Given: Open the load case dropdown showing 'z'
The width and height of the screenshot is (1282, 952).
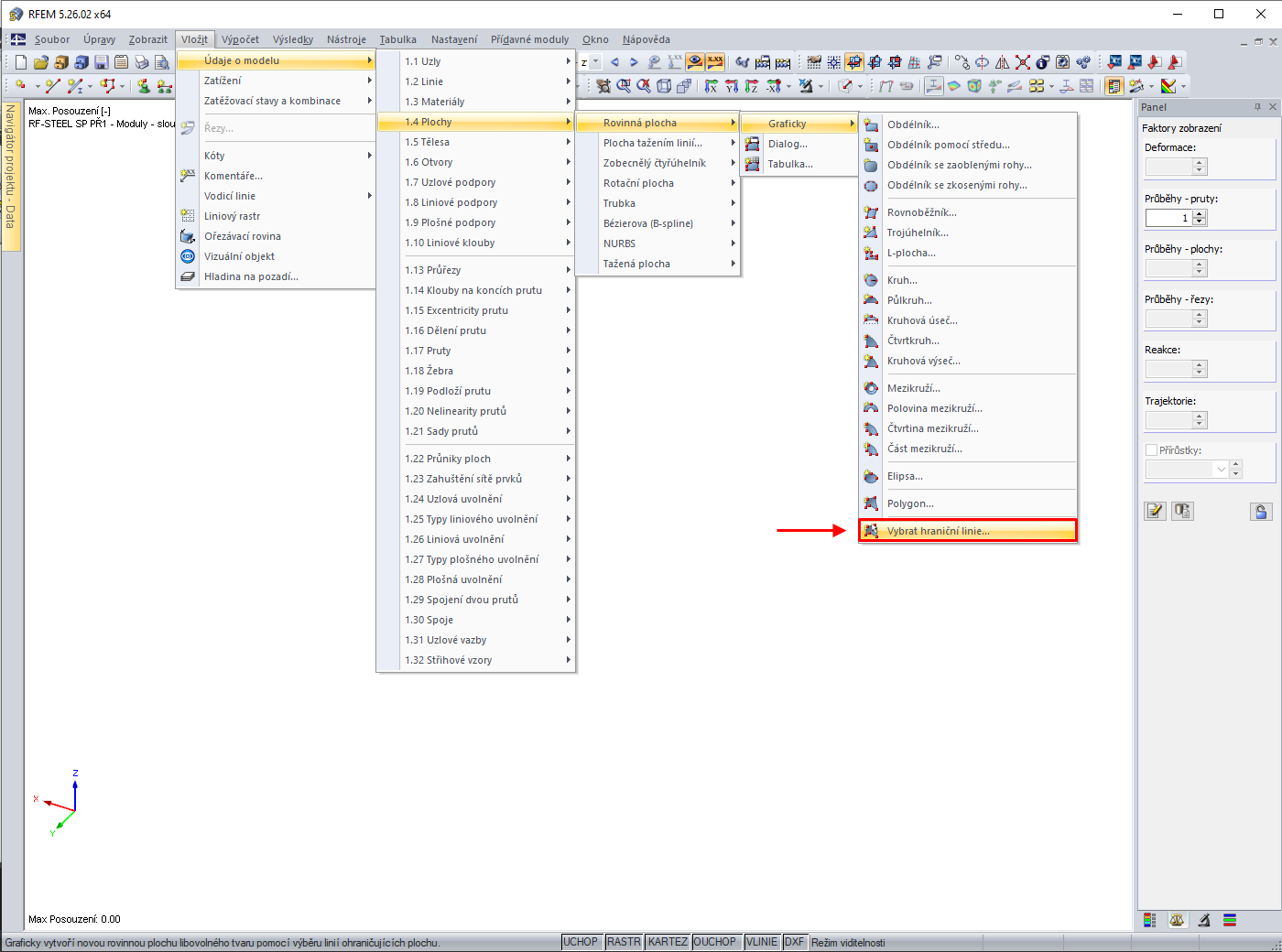Looking at the screenshot, I should pos(595,62).
